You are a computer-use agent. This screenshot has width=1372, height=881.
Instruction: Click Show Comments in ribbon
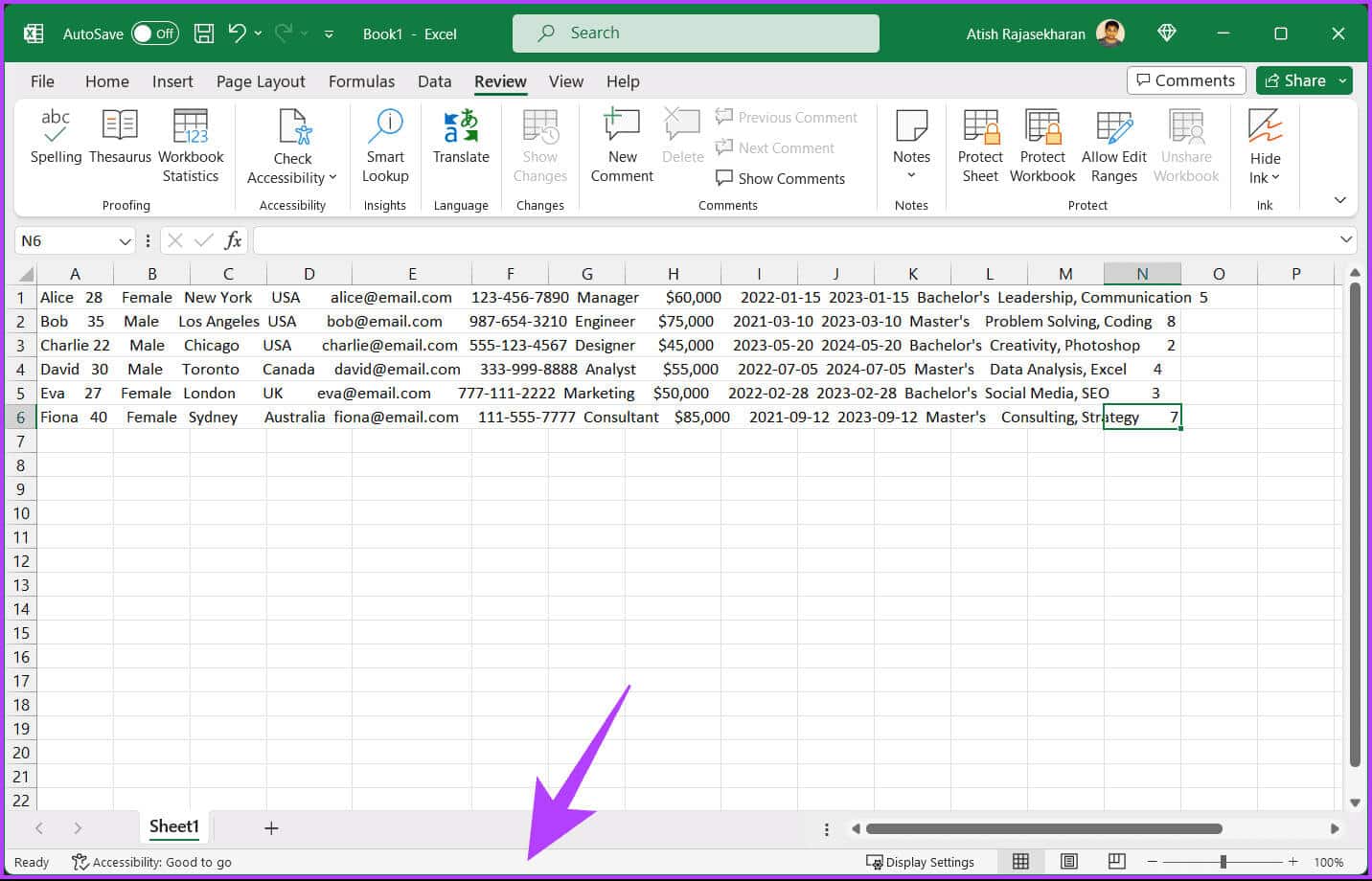click(781, 178)
